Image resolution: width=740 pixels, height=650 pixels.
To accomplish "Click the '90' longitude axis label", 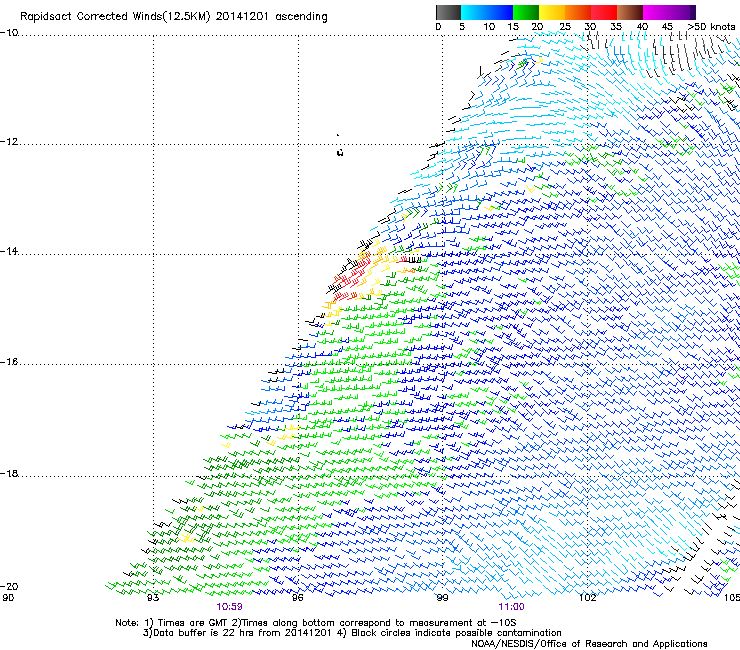I will (8, 598).
